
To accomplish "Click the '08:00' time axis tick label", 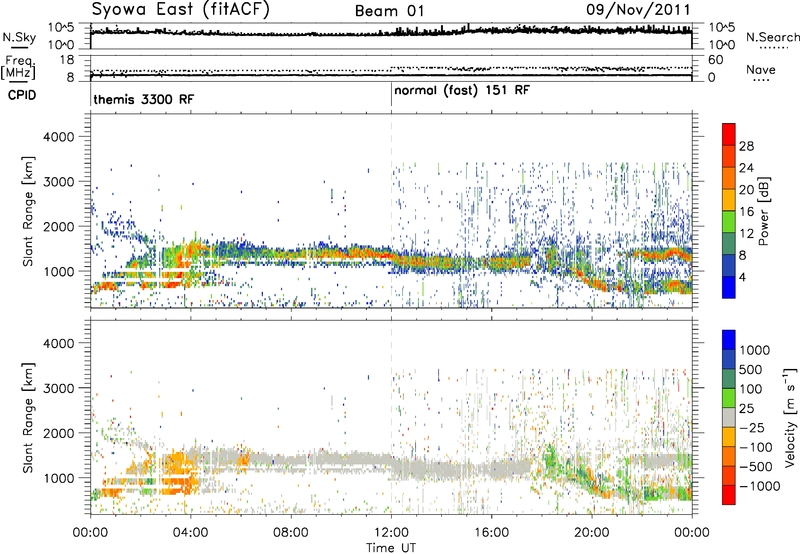I will [291, 533].
